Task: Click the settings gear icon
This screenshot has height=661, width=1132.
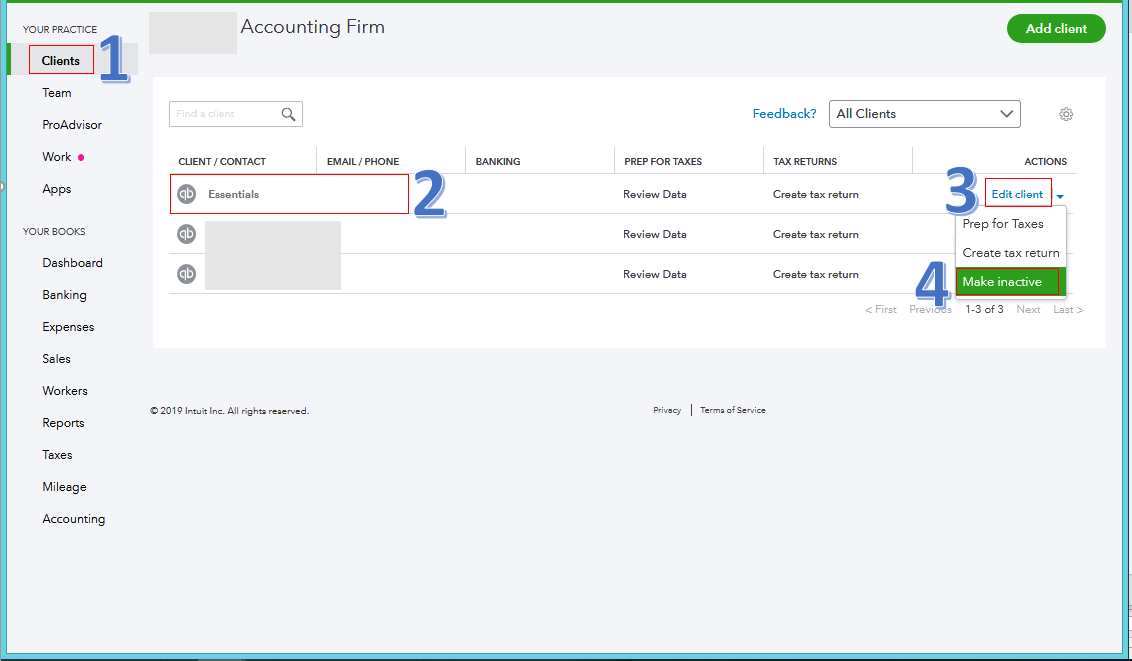Action: [x=1066, y=114]
